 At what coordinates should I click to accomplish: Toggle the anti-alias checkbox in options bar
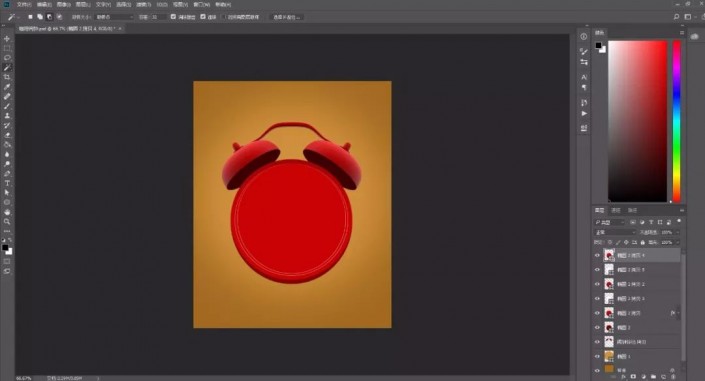tap(173, 17)
